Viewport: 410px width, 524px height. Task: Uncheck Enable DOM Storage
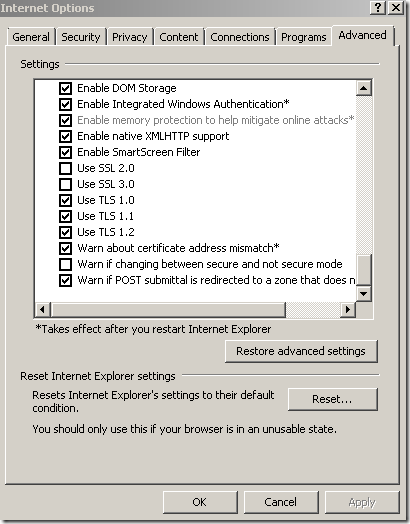click(65, 88)
